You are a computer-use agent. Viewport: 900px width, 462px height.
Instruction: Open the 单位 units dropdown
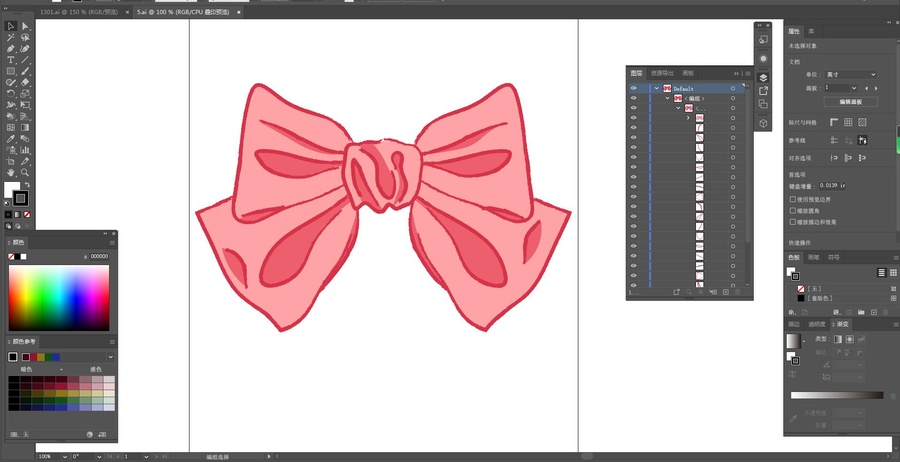coord(851,75)
